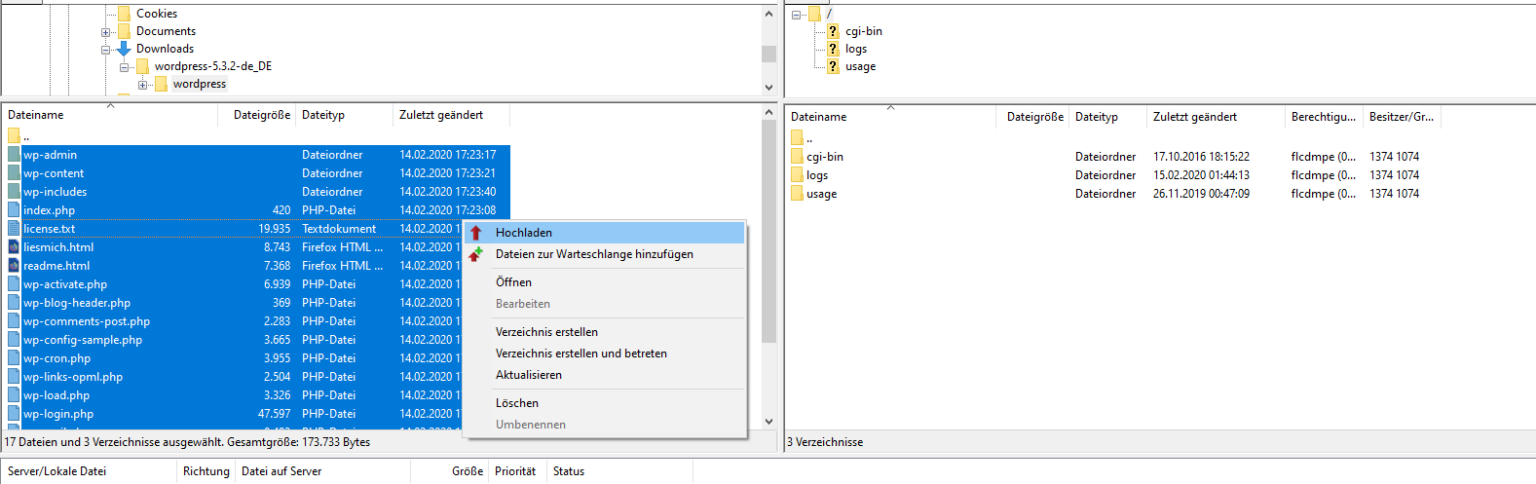This screenshot has width=1536, height=484.
Task: Click the remote logs date 15.02.2020 01:44:13
Action: [1201, 175]
